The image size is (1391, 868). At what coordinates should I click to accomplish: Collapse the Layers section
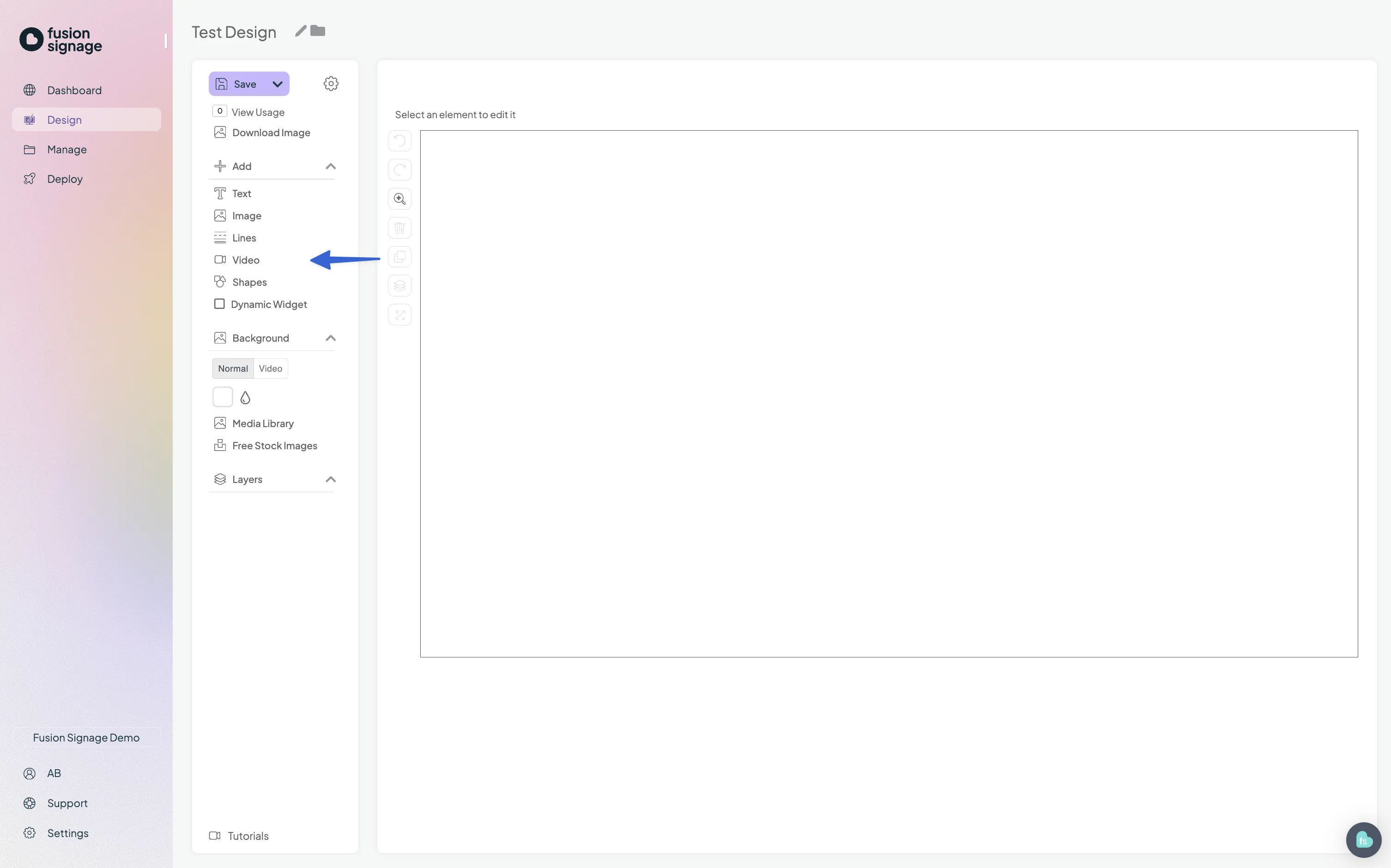coord(331,479)
